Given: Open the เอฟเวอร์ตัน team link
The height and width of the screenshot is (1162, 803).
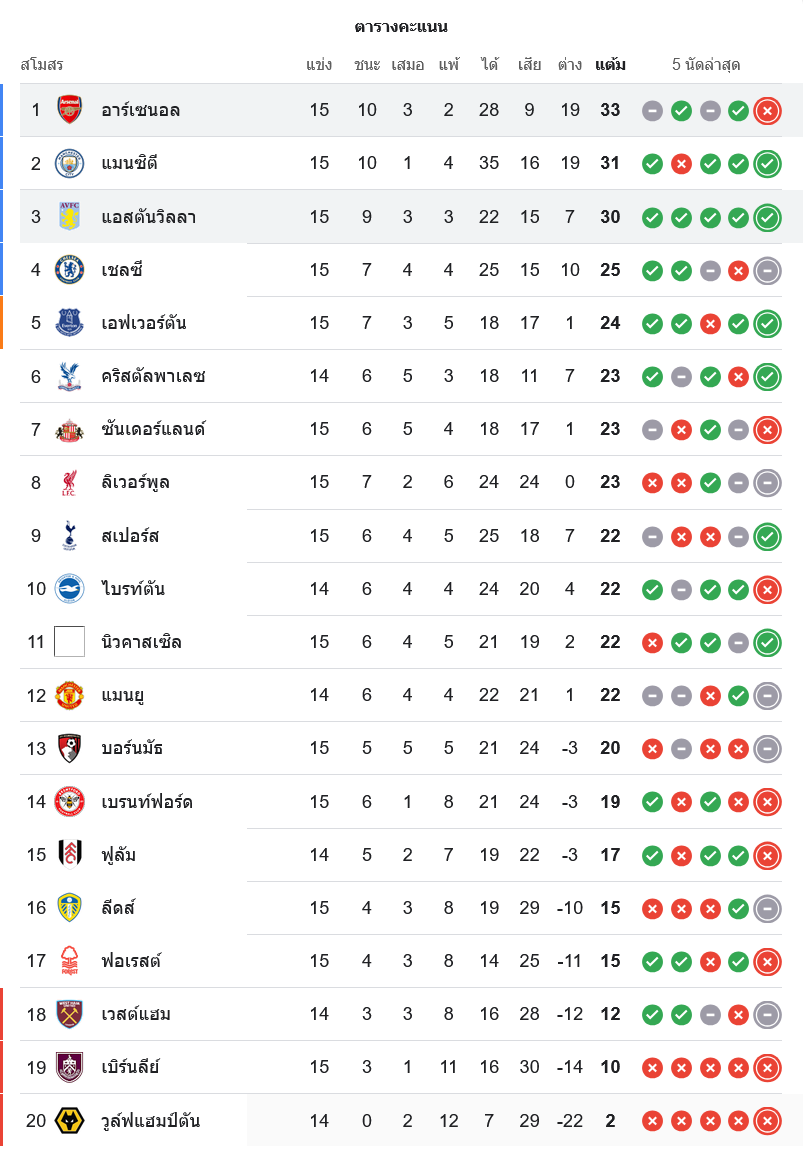Looking at the screenshot, I should pos(143,323).
